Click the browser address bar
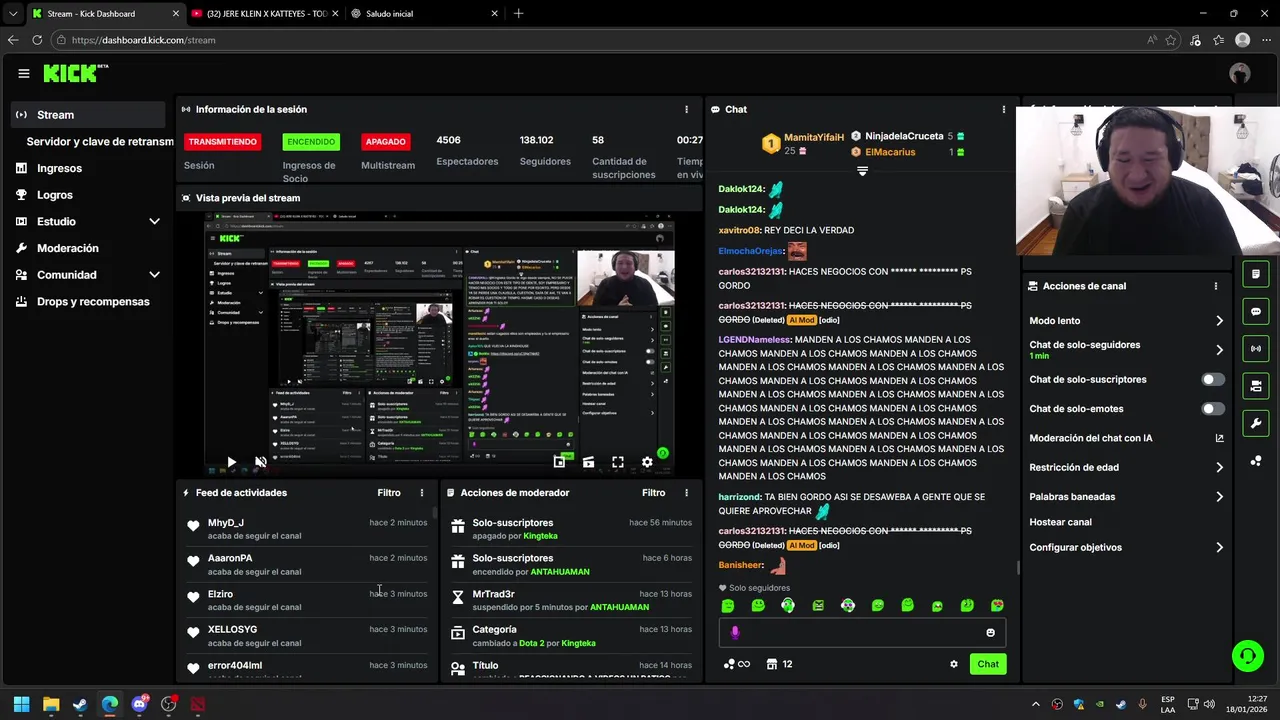The height and width of the screenshot is (720, 1280). coord(600,40)
